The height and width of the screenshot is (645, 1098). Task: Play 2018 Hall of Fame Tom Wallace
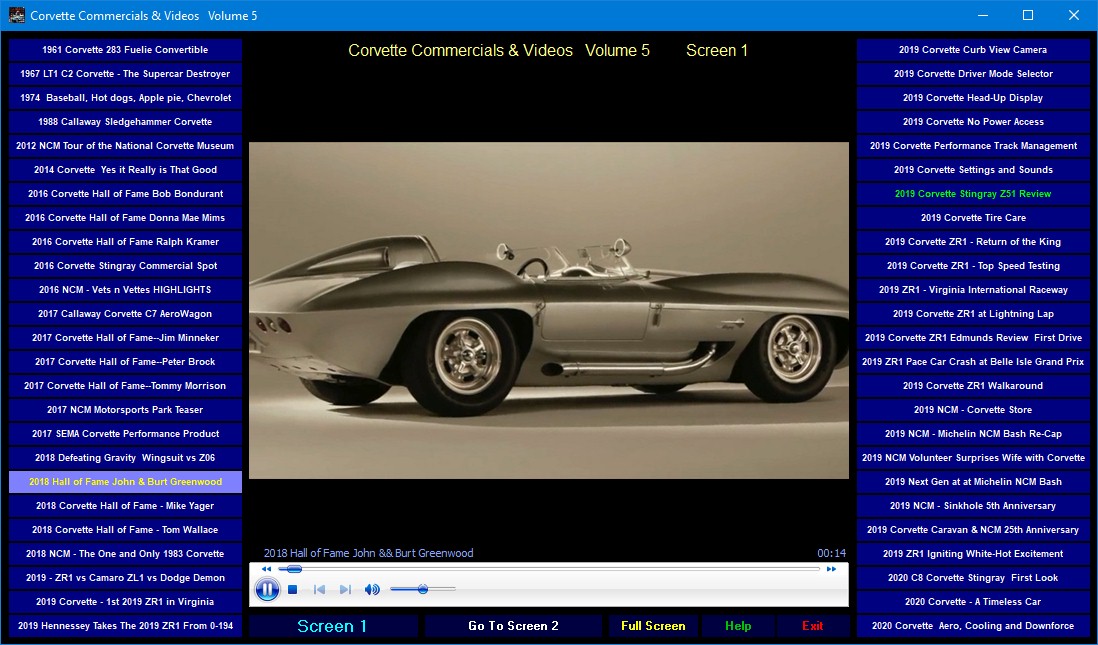[125, 529]
